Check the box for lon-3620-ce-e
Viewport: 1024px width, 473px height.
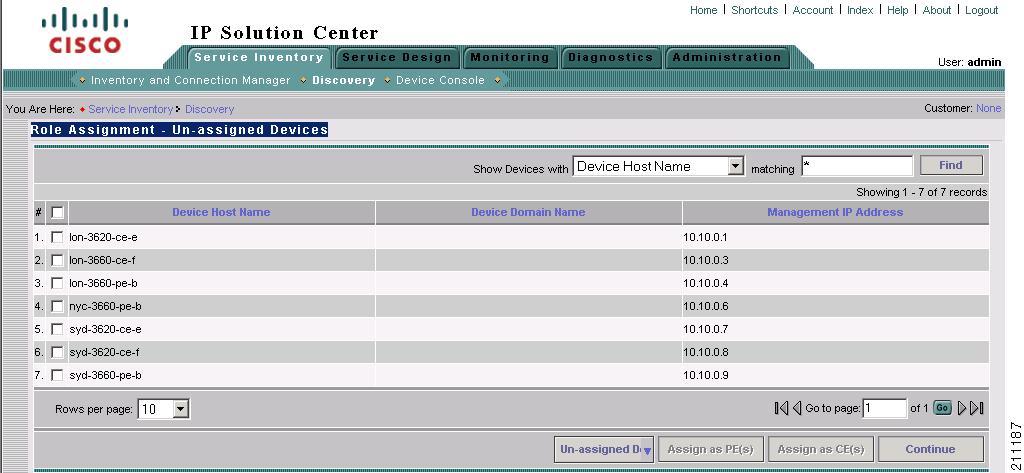[57, 237]
